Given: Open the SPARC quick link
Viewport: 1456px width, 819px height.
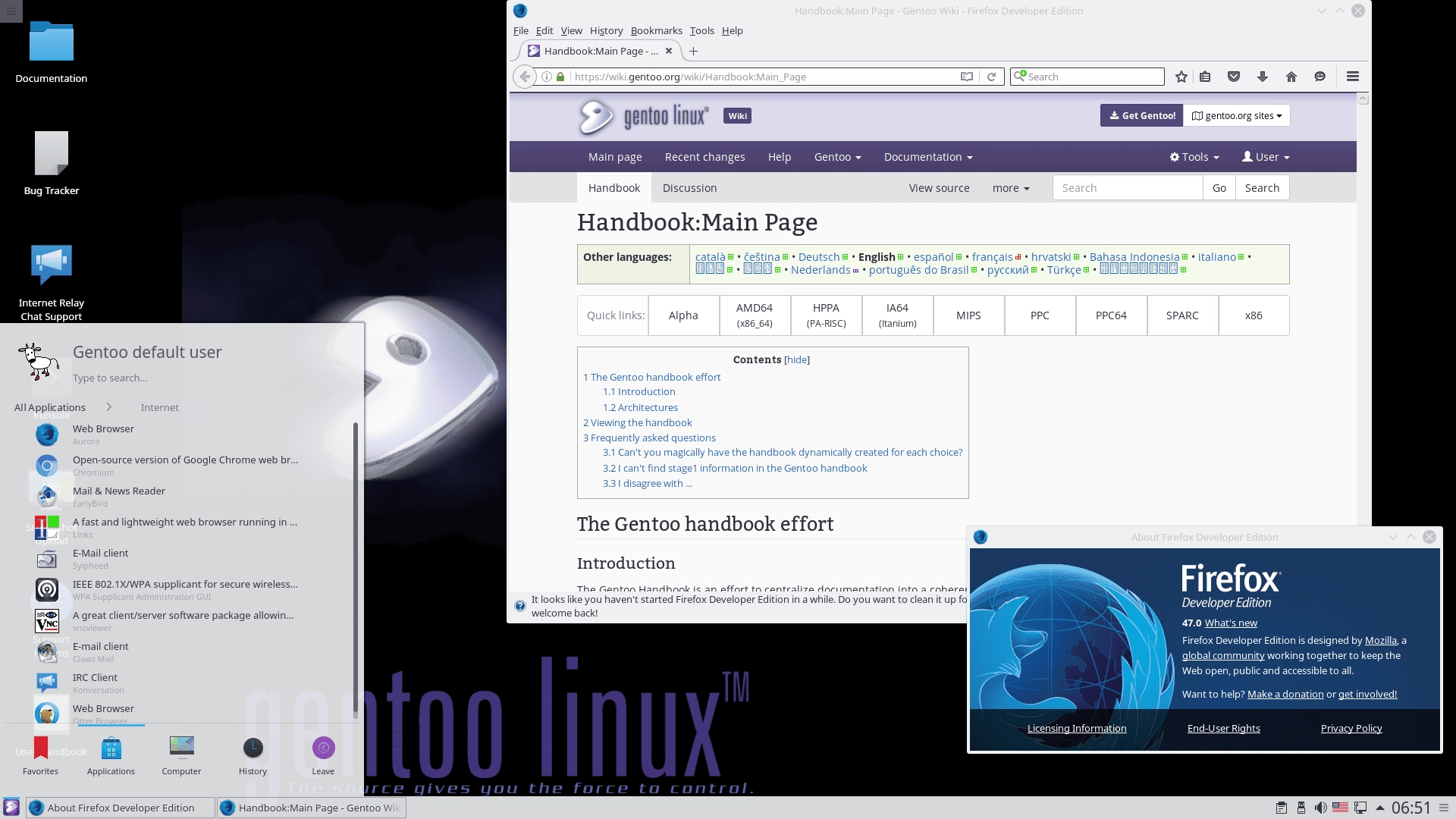Looking at the screenshot, I should [x=1182, y=315].
